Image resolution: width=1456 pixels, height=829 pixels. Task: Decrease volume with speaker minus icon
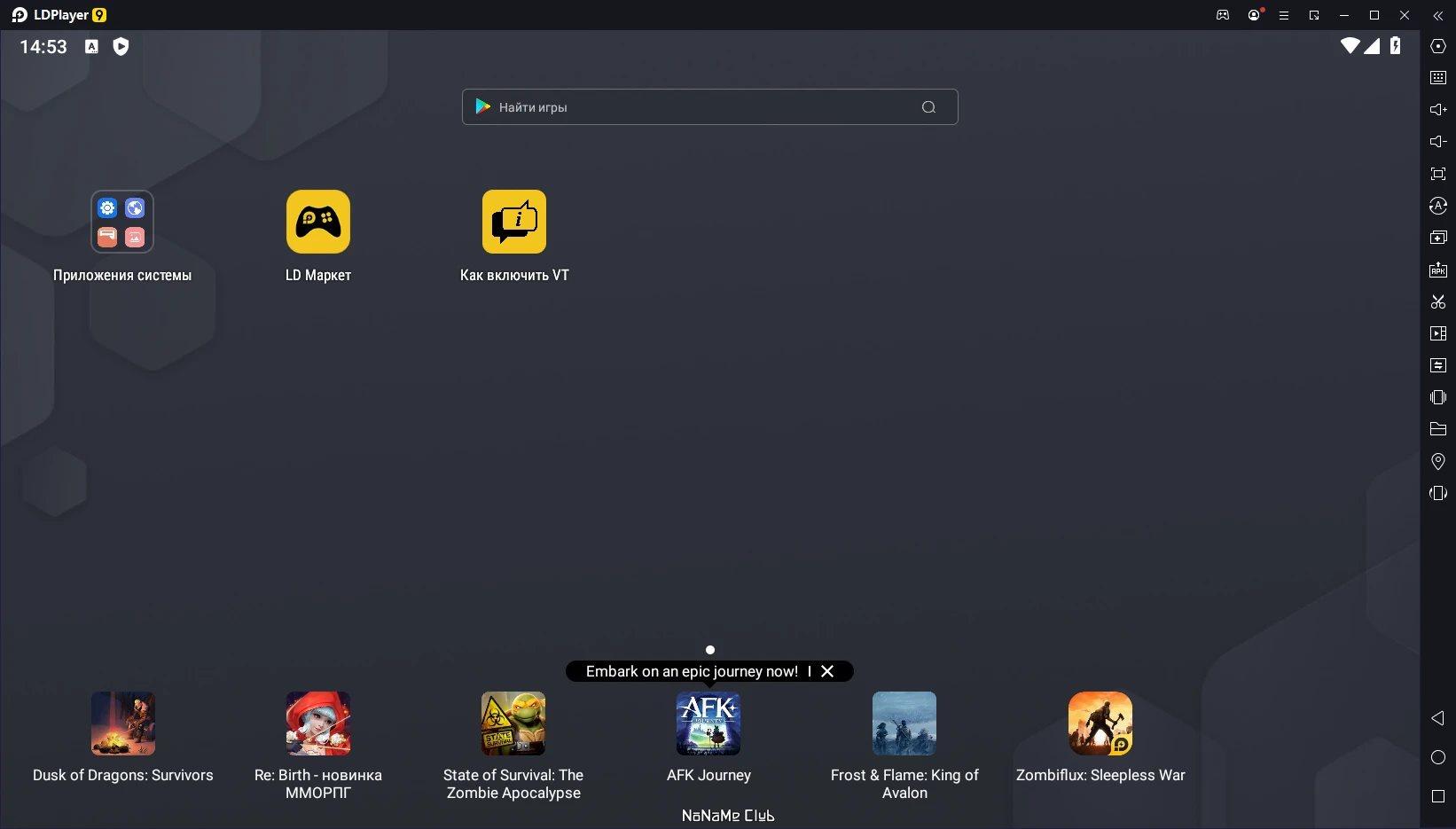pyautogui.click(x=1438, y=142)
